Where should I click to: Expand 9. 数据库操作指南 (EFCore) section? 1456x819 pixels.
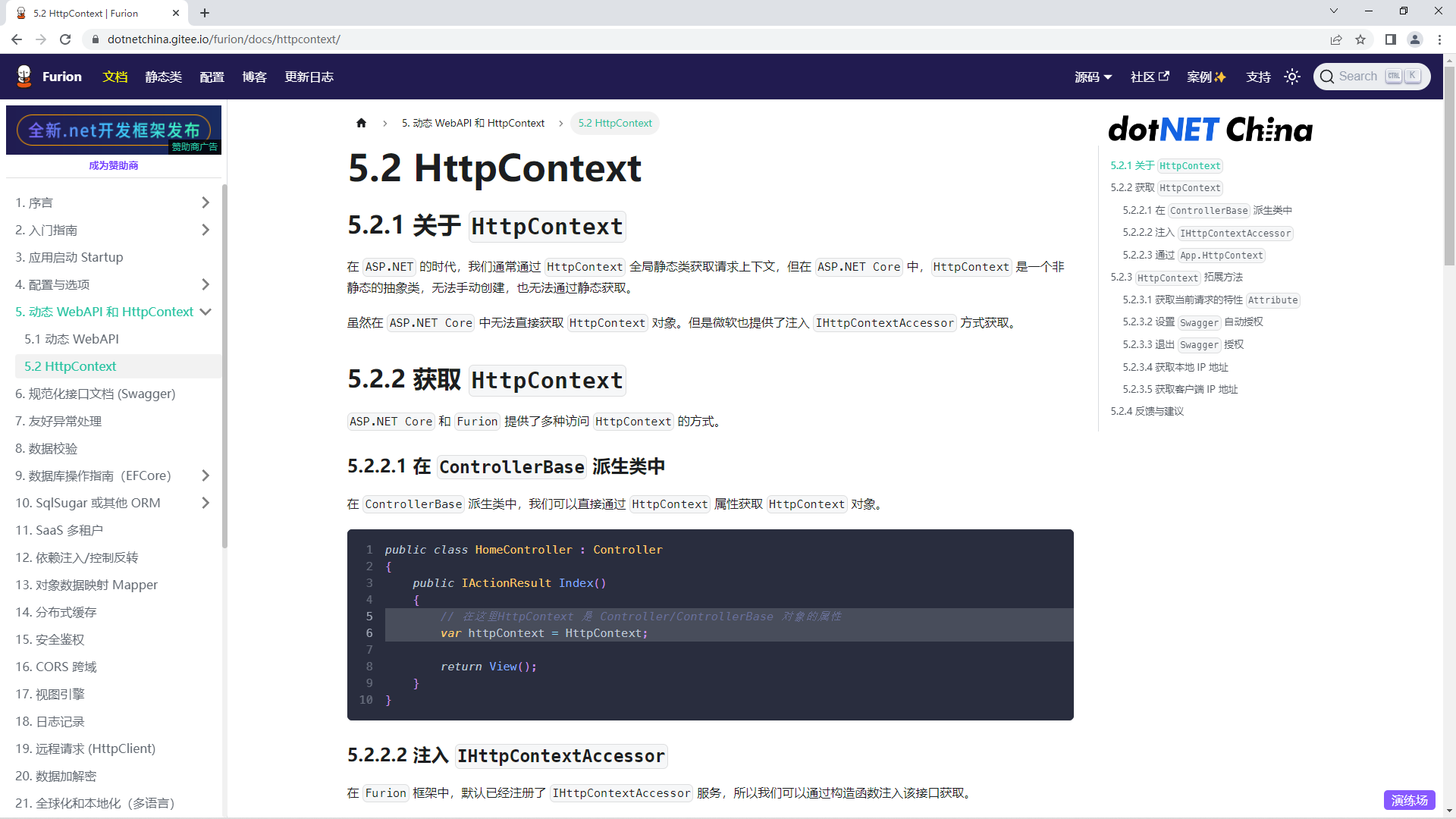(x=205, y=475)
